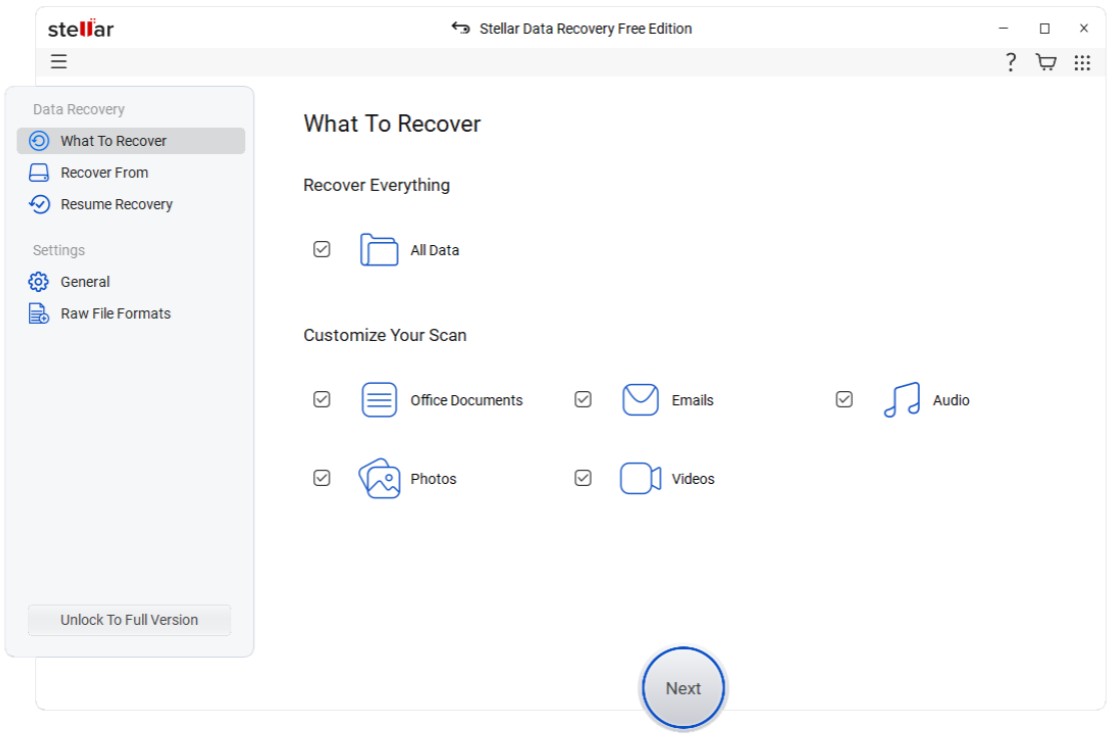Open the apps grid icon
1118x749 pixels.
coord(1082,63)
